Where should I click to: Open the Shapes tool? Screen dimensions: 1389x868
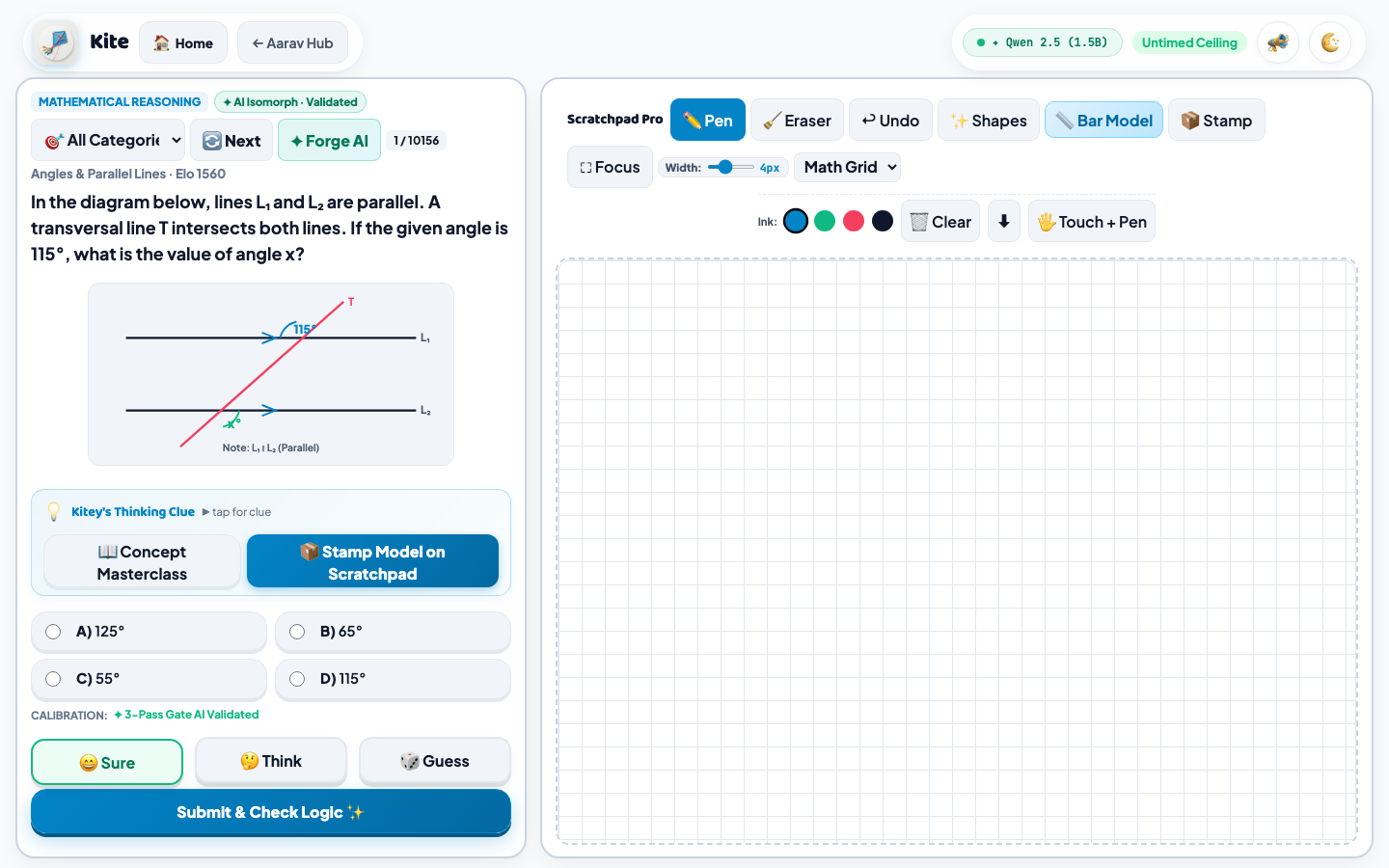(x=989, y=121)
